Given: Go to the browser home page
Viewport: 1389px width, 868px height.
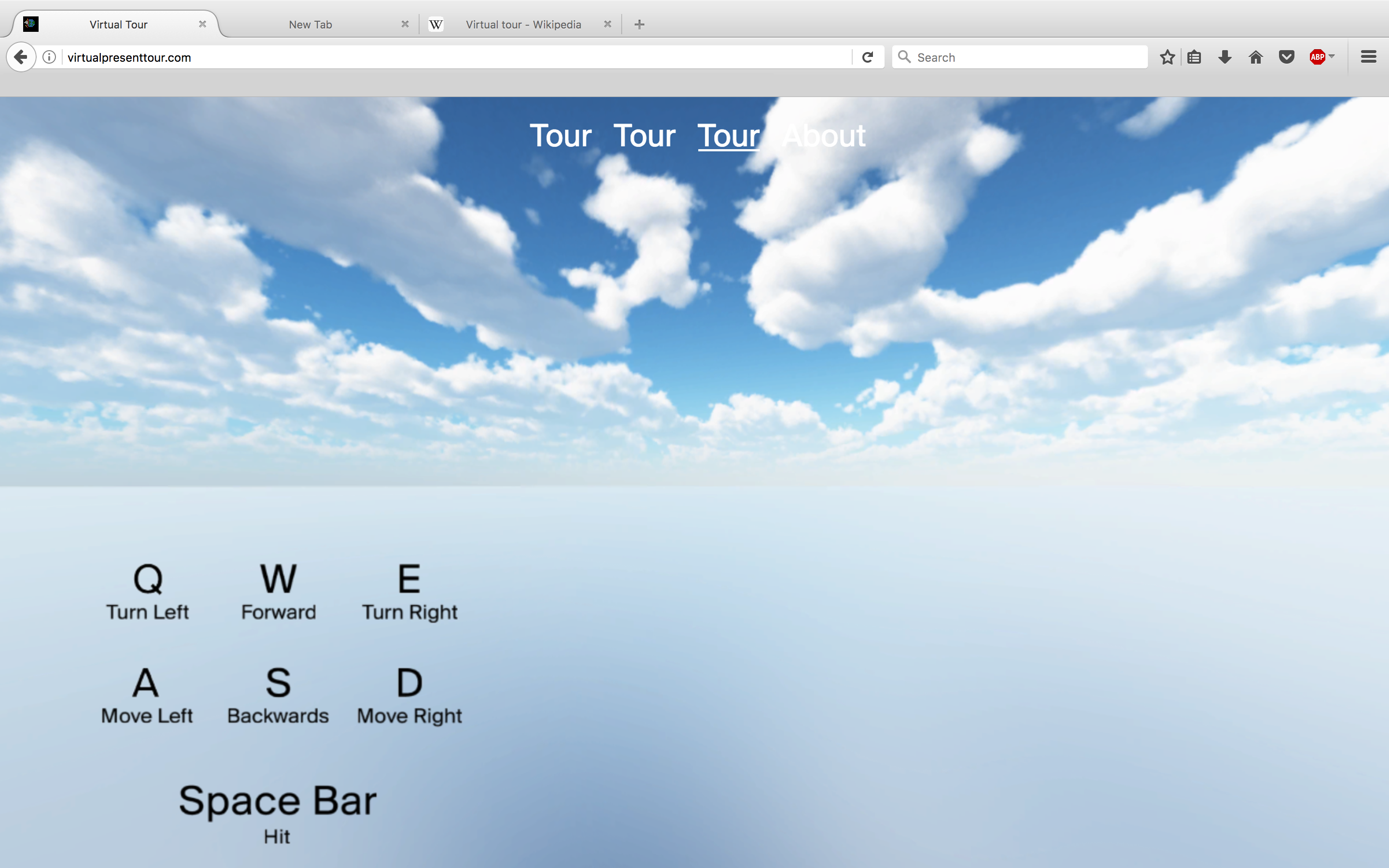Looking at the screenshot, I should 1256,57.
